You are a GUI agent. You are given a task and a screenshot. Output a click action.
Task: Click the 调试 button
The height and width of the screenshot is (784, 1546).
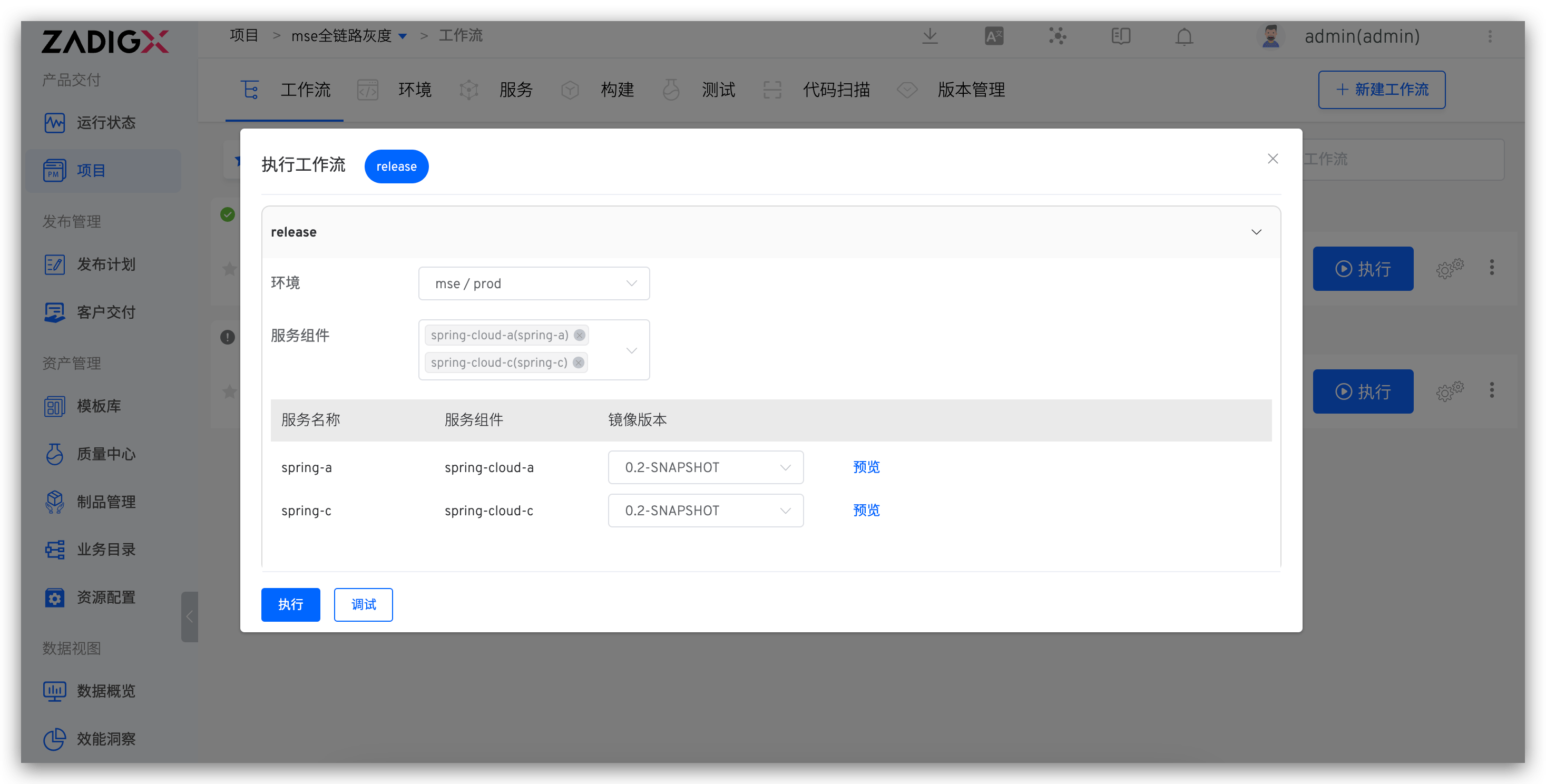click(363, 604)
